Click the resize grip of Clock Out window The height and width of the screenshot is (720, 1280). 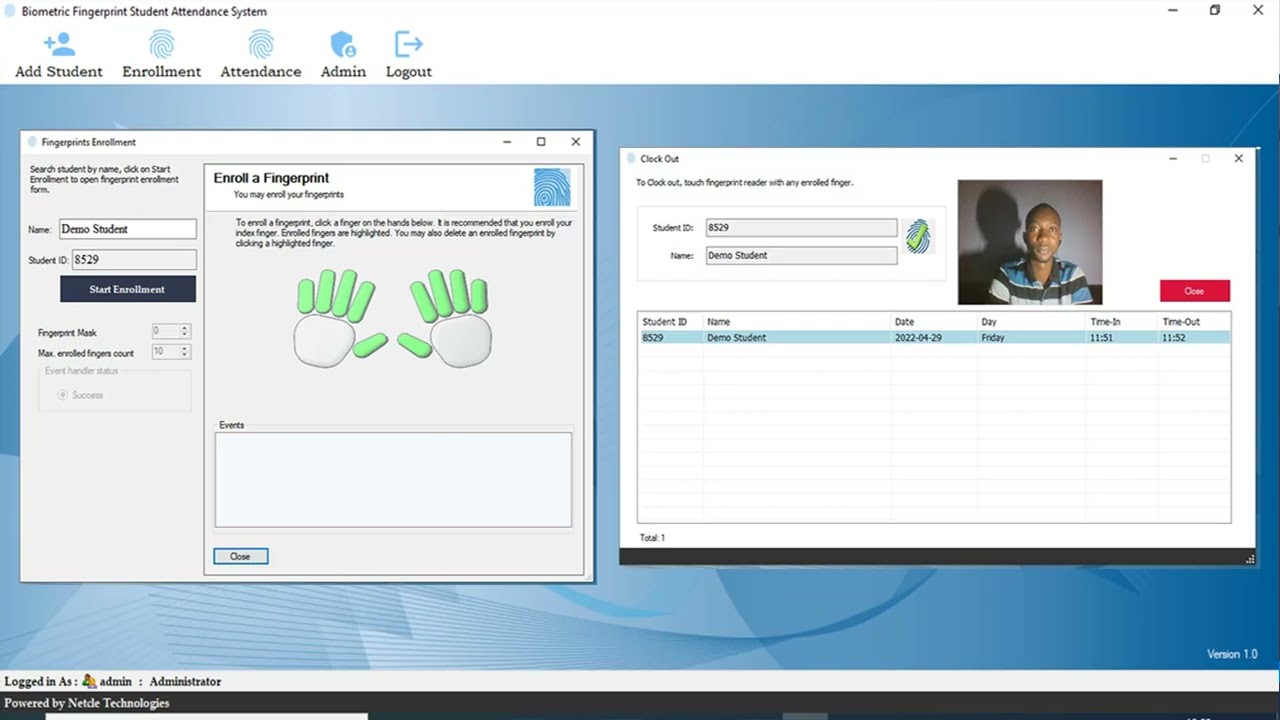tap(1250, 559)
